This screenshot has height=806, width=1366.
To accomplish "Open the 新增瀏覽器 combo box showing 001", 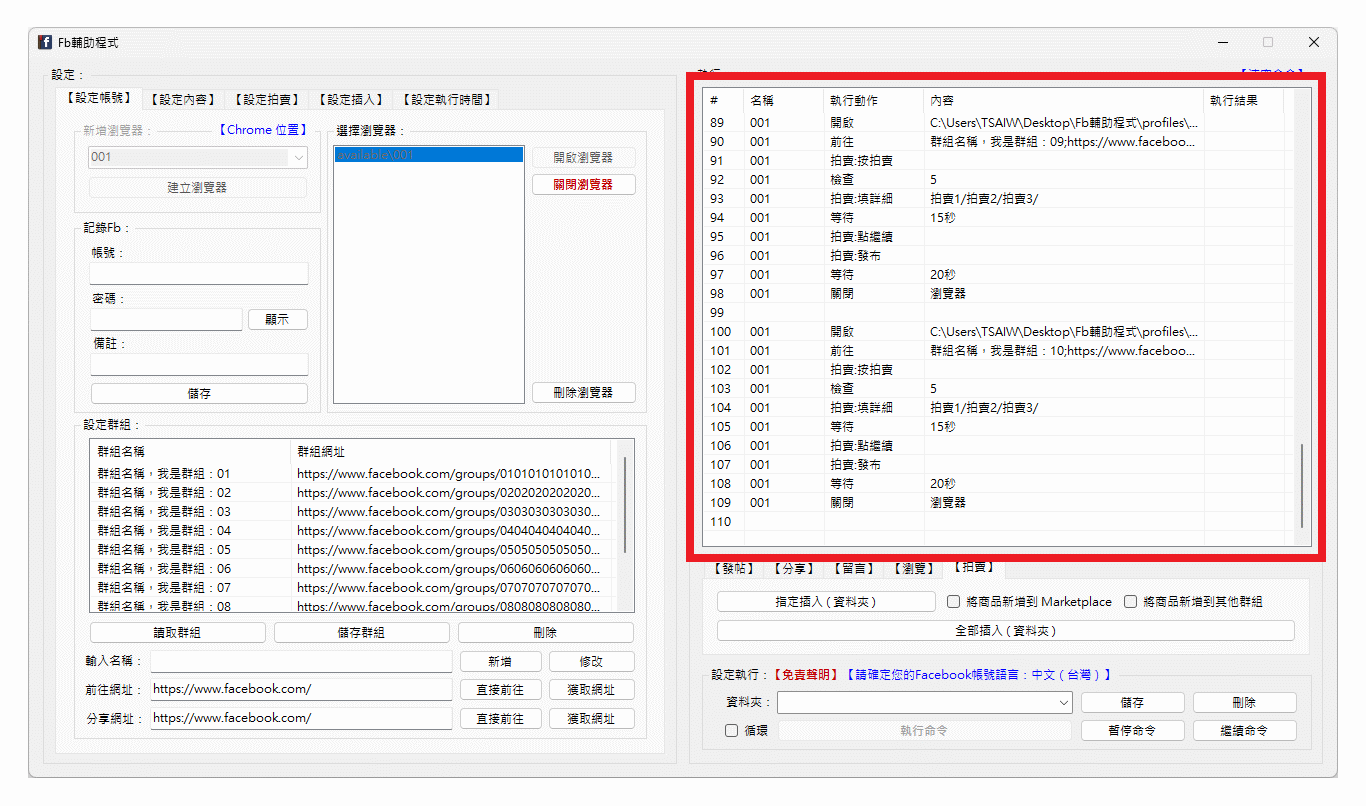I will click(x=198, y=157).
